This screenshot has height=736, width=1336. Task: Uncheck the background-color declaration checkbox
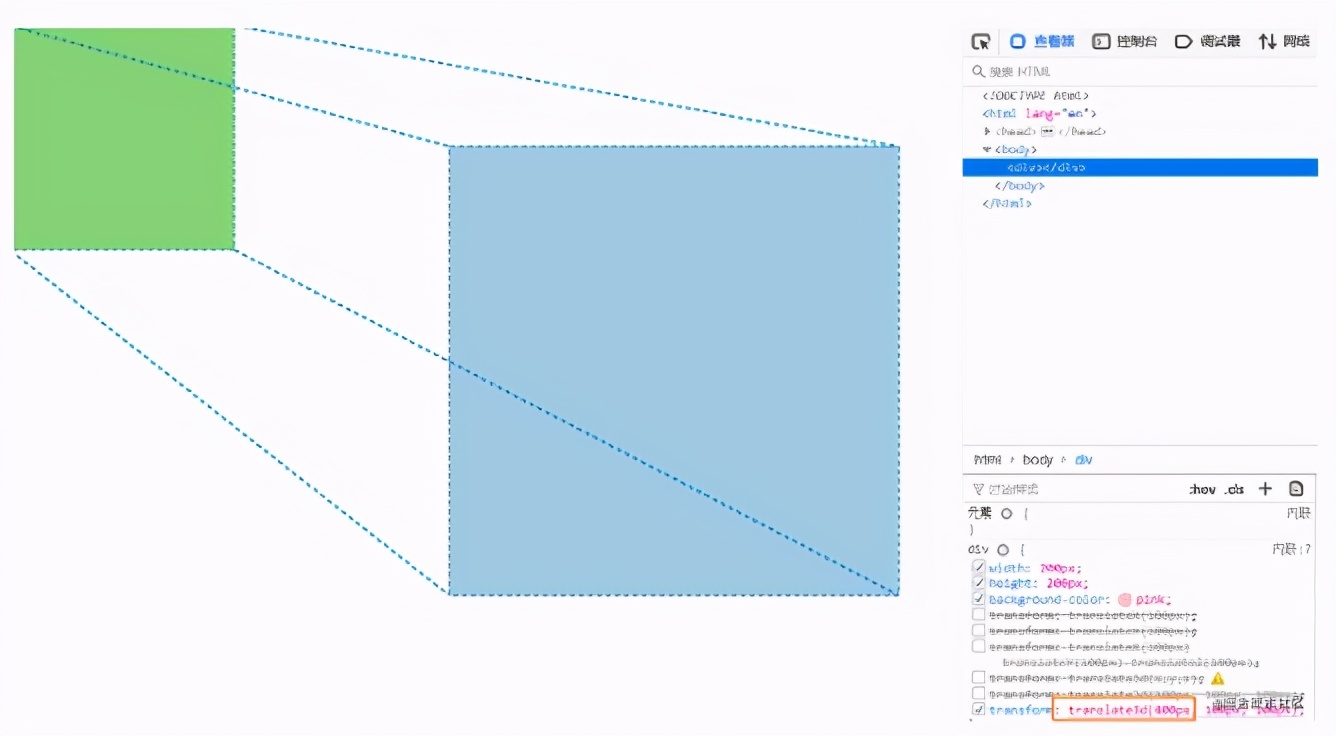978,599
